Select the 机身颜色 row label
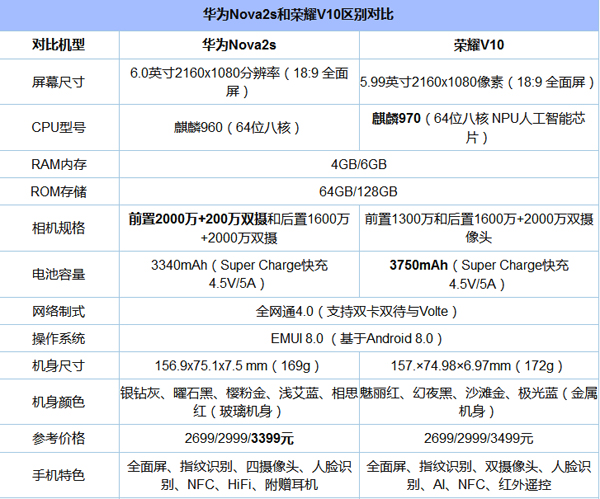 point(58,402)
